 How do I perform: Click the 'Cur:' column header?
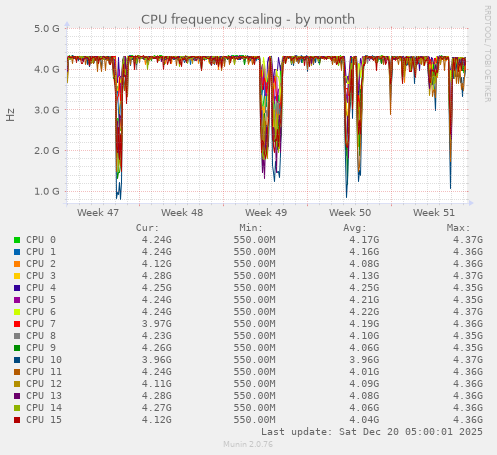pos(147,228)
